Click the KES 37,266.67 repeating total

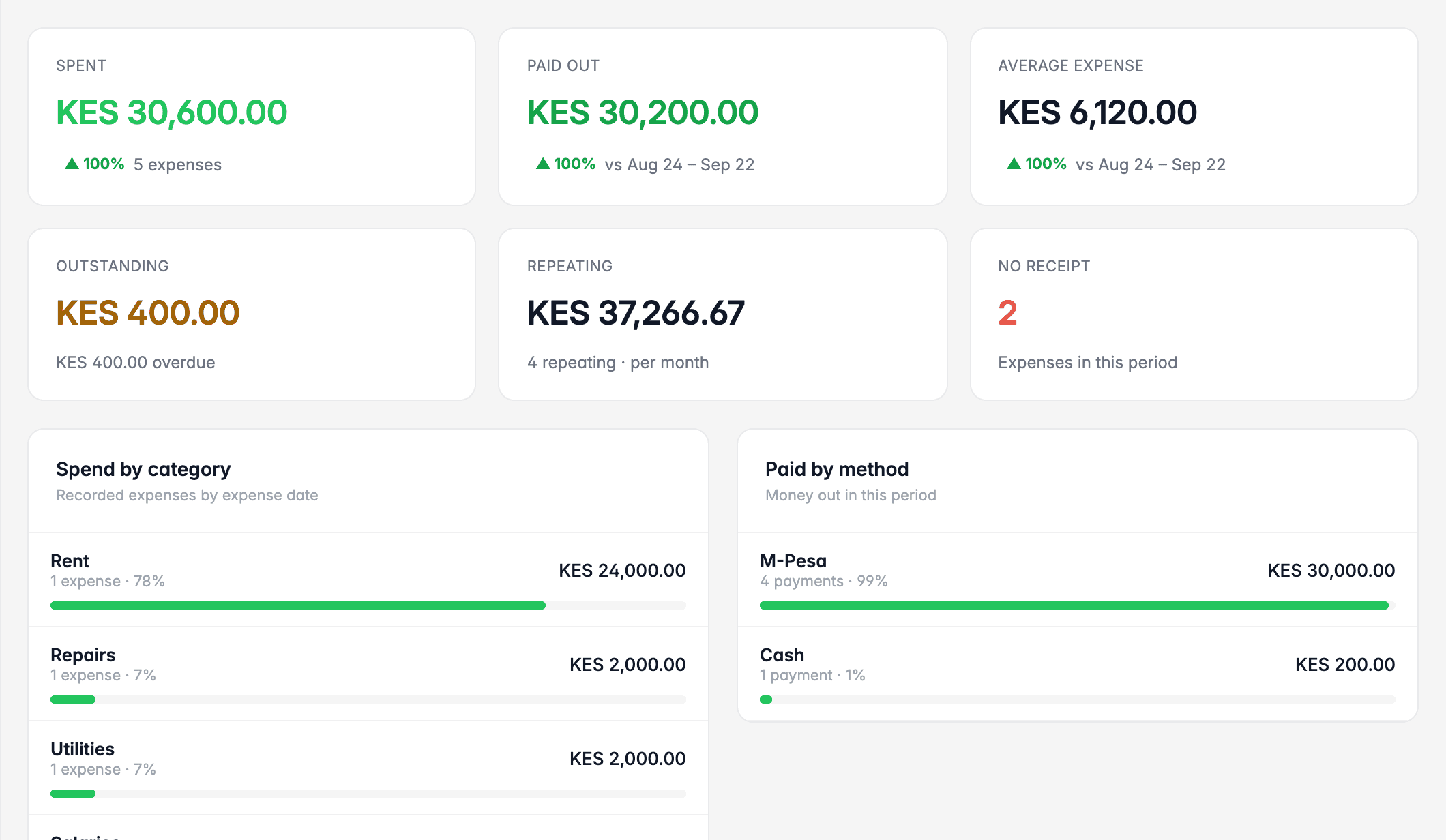click(x=636, y=313)
